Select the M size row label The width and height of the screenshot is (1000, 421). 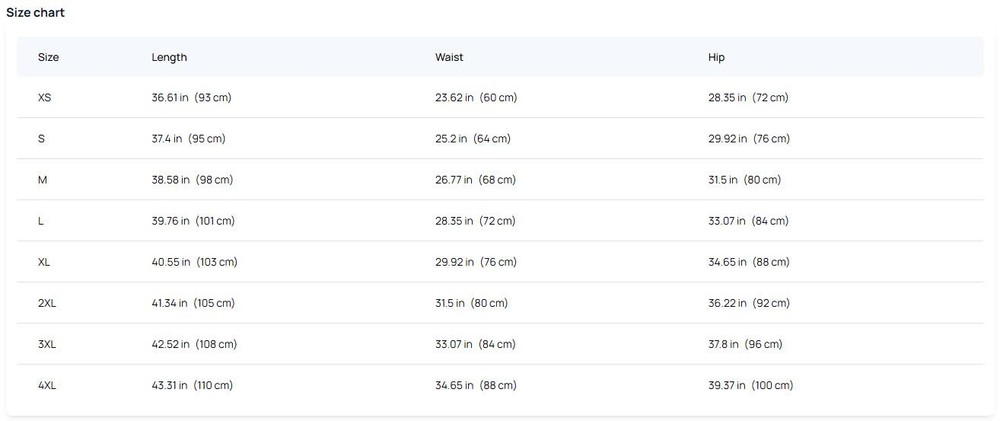click(43, 180)
